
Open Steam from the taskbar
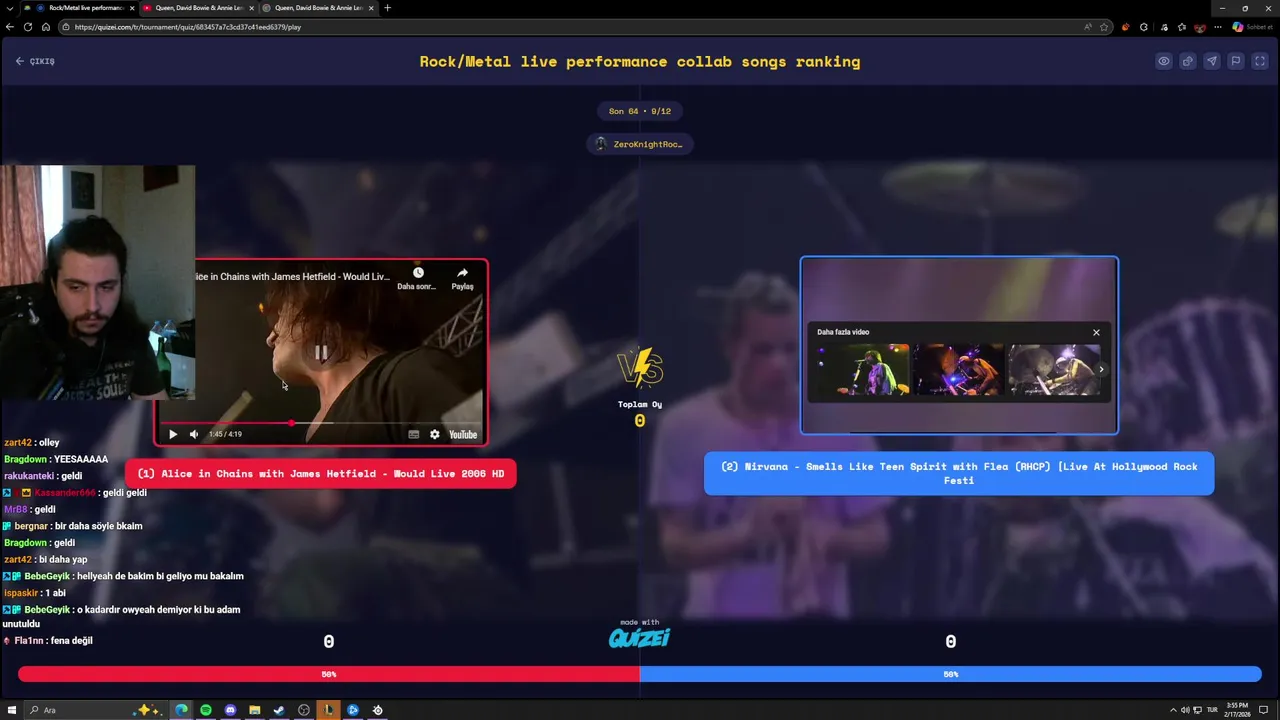[x=279, y=710]
